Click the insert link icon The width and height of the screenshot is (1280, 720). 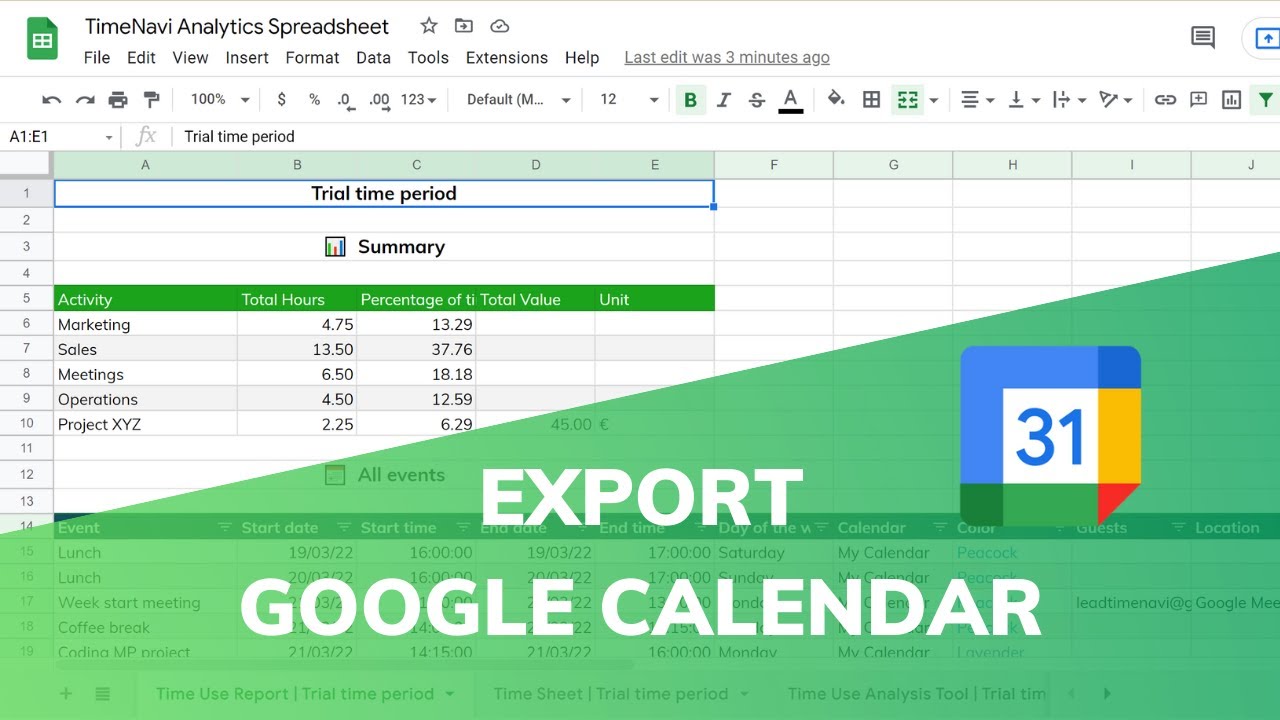point(1165,99)
